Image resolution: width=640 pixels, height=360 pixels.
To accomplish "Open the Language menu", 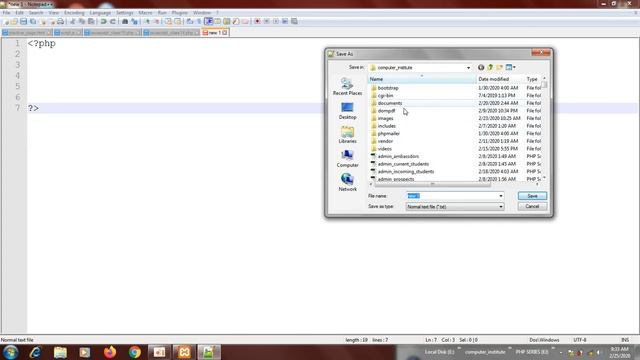I will pos(100,13).
